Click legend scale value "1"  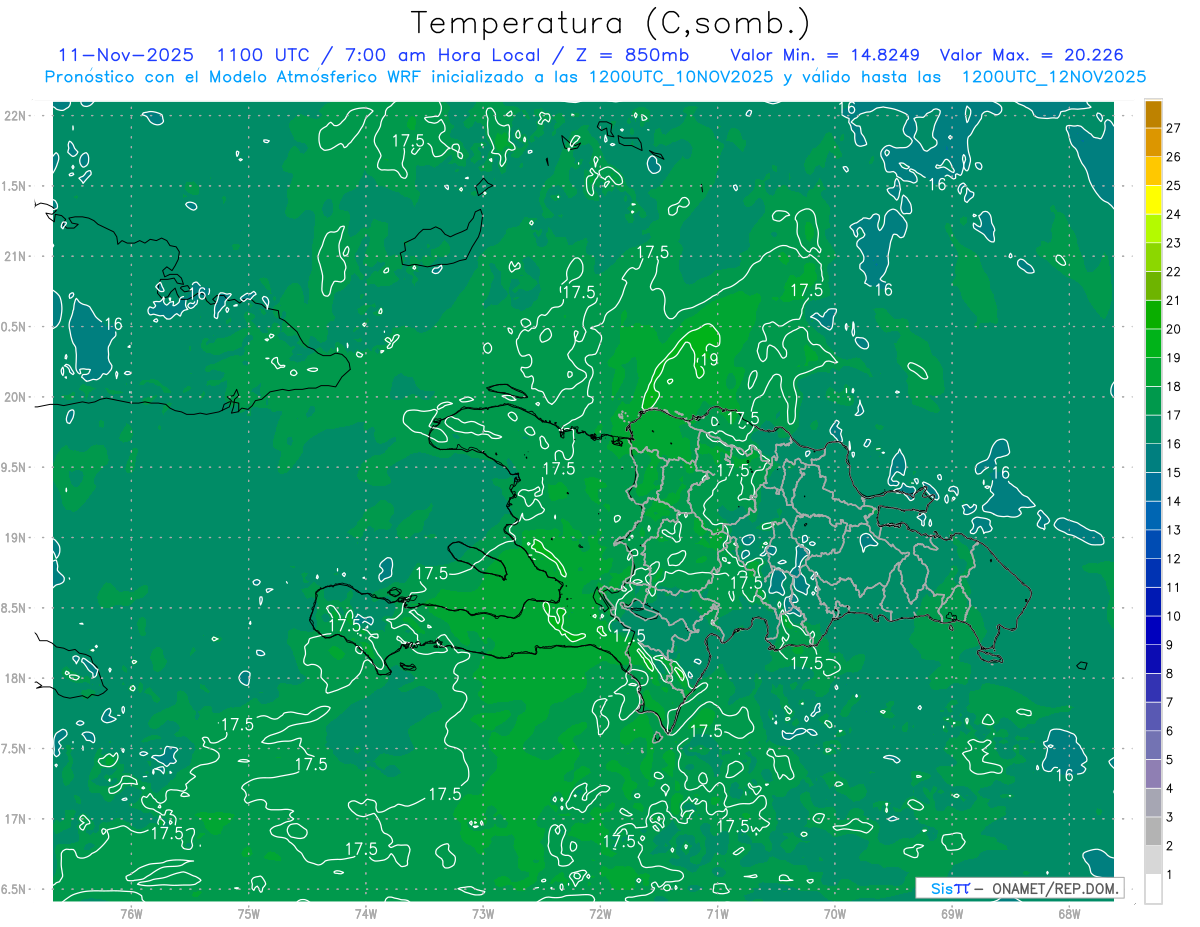tap(1170, 874)
